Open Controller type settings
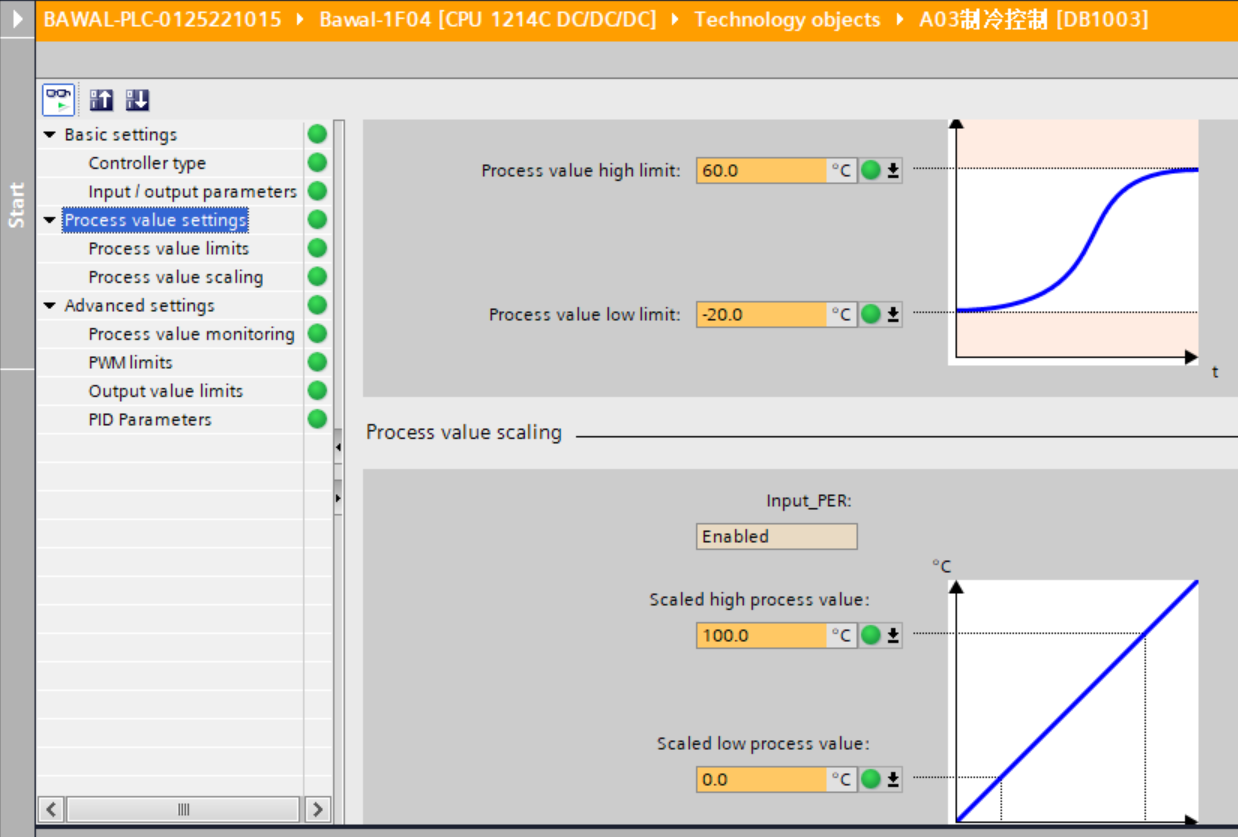1238x837 pixels. tap(147, 163)
